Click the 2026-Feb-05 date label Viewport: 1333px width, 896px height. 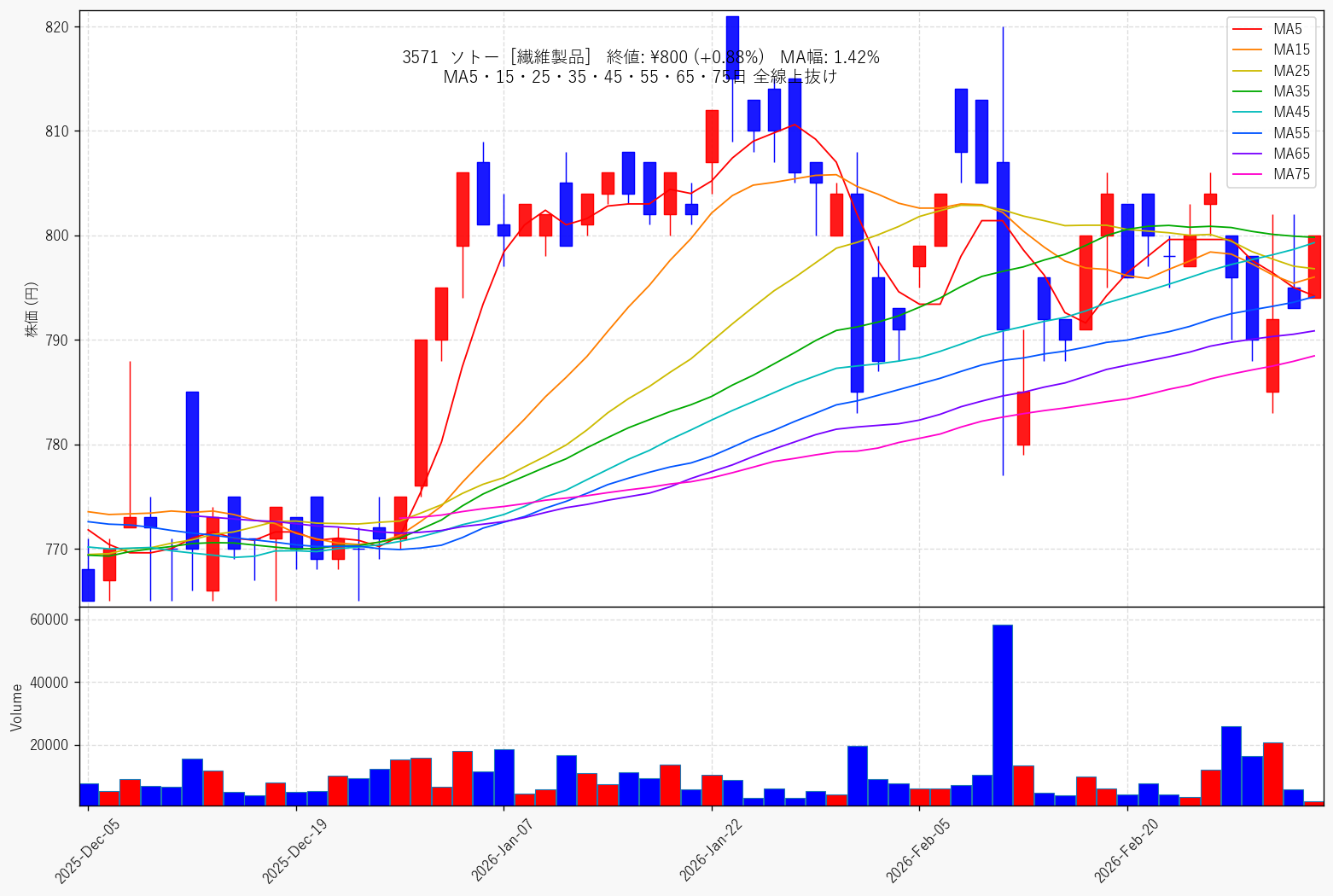click(x=919, y=850)
